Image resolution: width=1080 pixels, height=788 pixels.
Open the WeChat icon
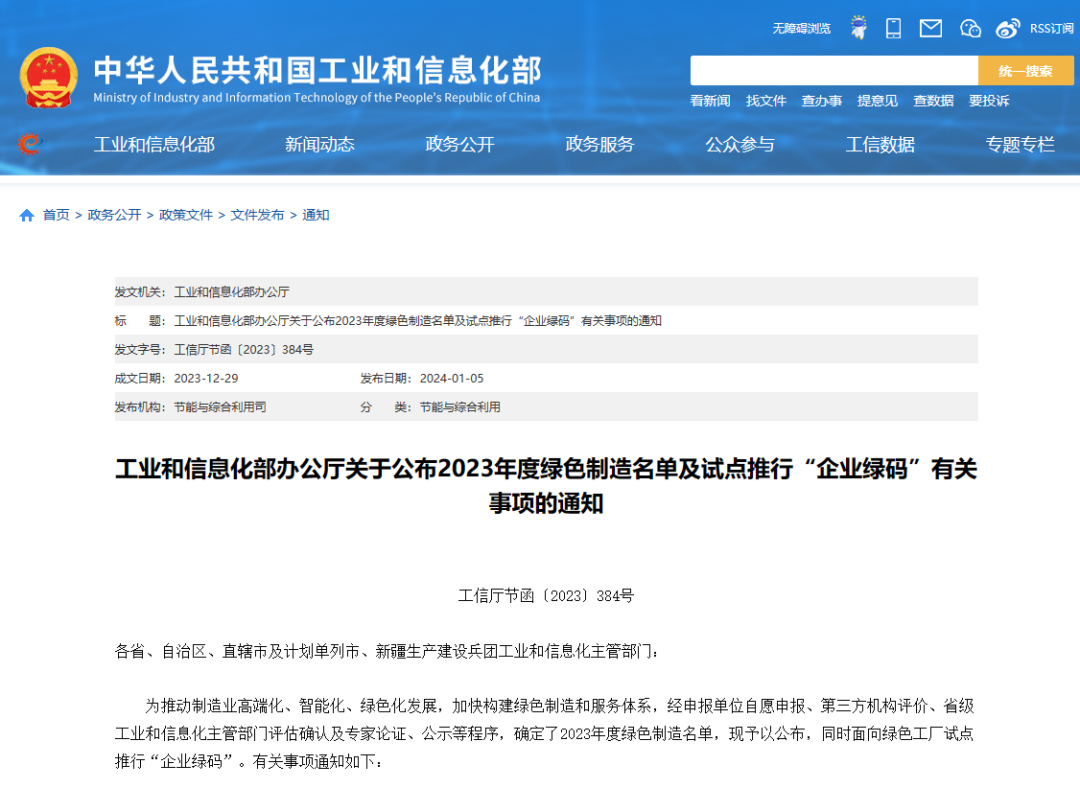pyautogui.click(x=970, y=28)
